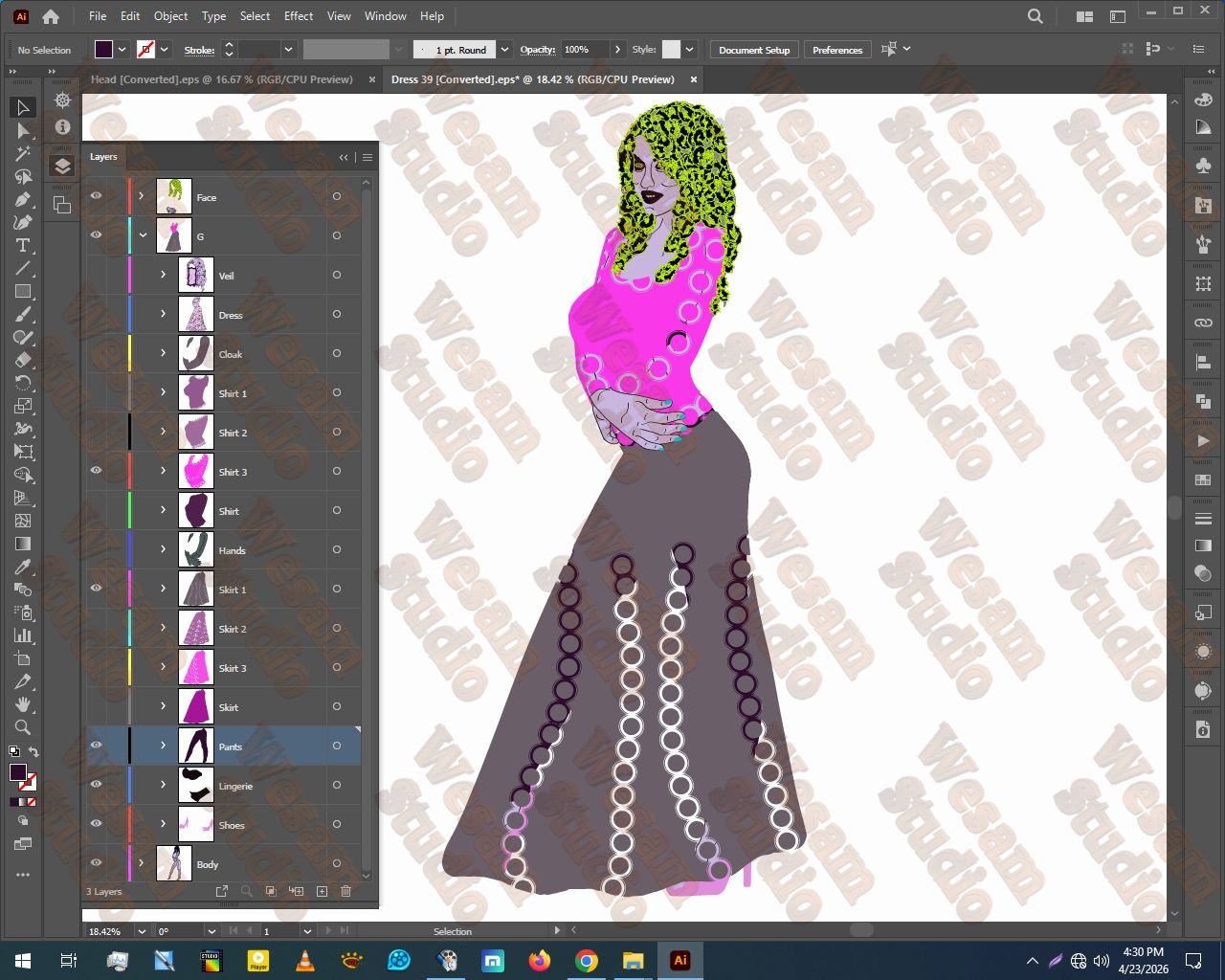Switch to Dress 39 [Converted].eps tab
The width and height of the screenshot is (1225, 980).
click(532, 79)
